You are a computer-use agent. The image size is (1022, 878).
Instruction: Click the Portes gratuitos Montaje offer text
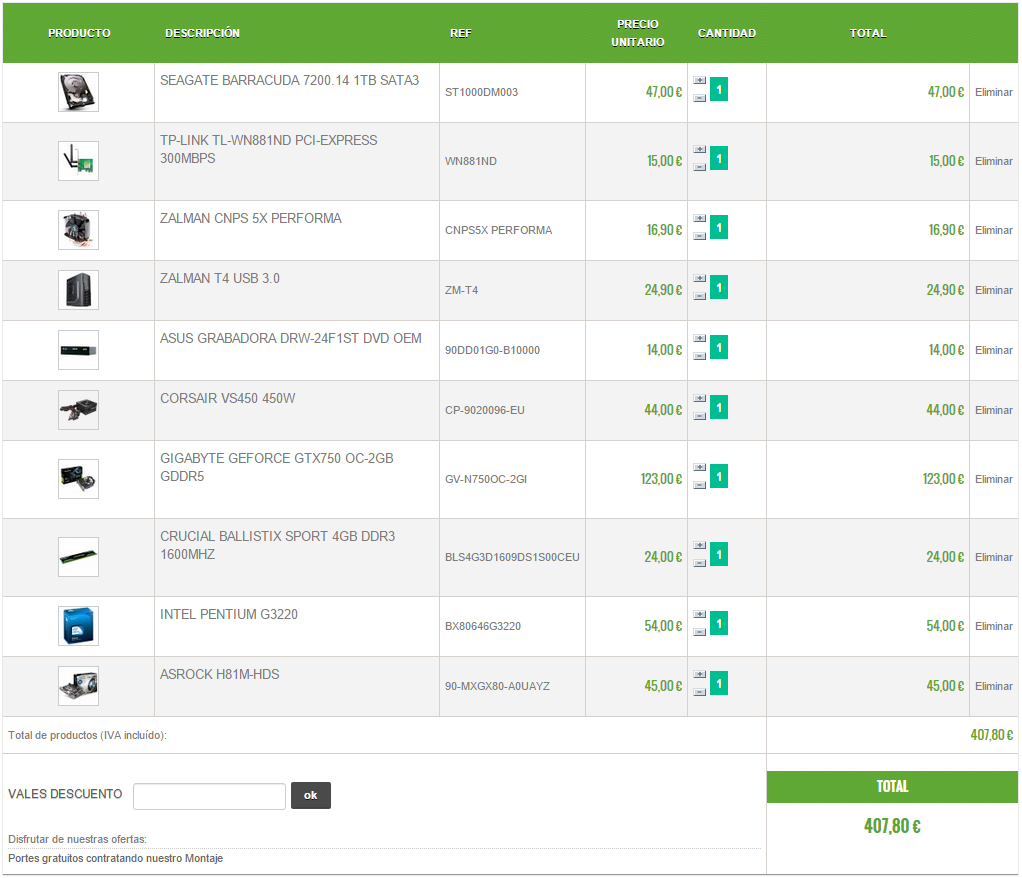[115, 858]
